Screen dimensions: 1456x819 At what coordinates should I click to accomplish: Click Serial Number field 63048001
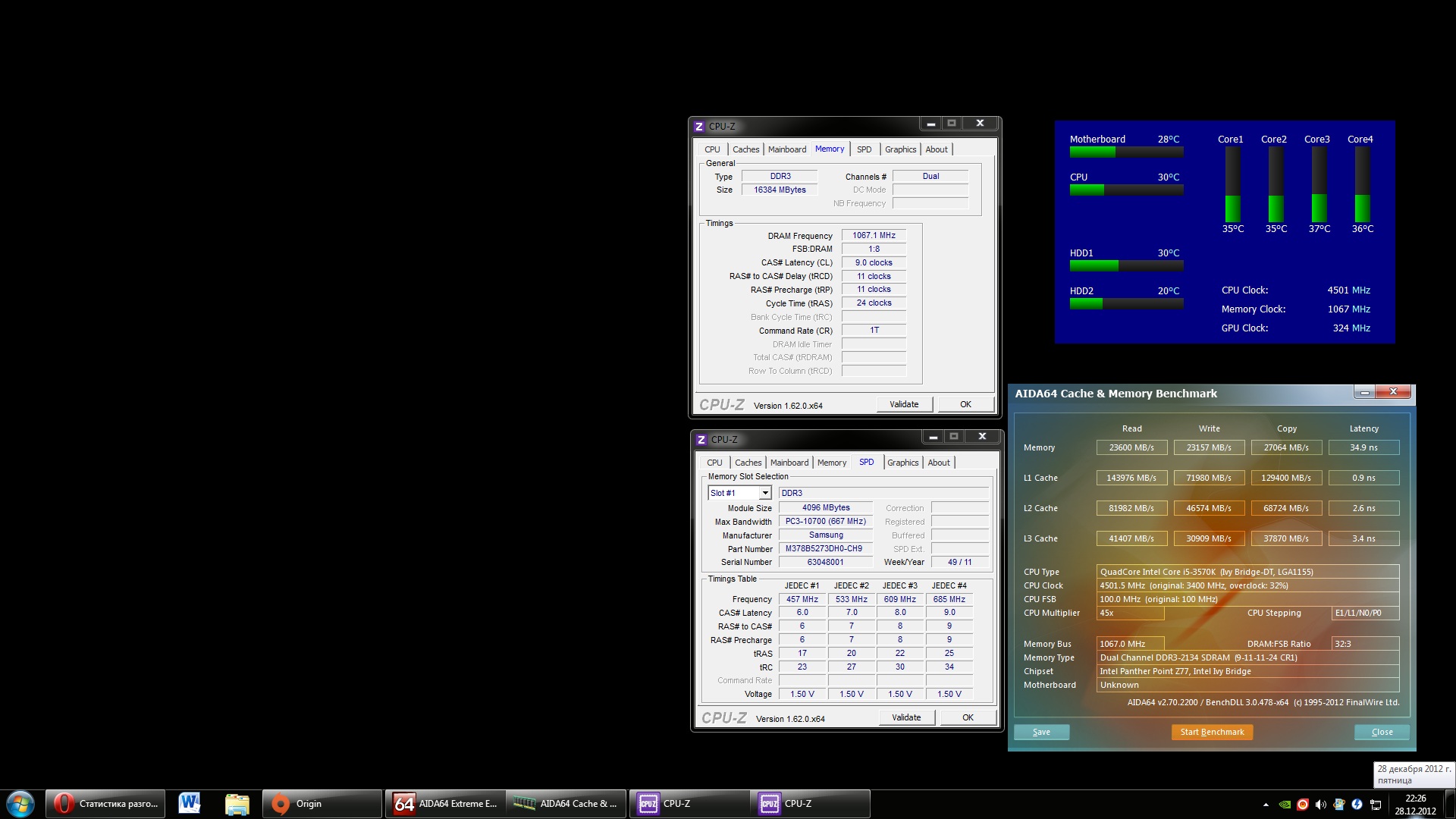click(x=825, y=562)
